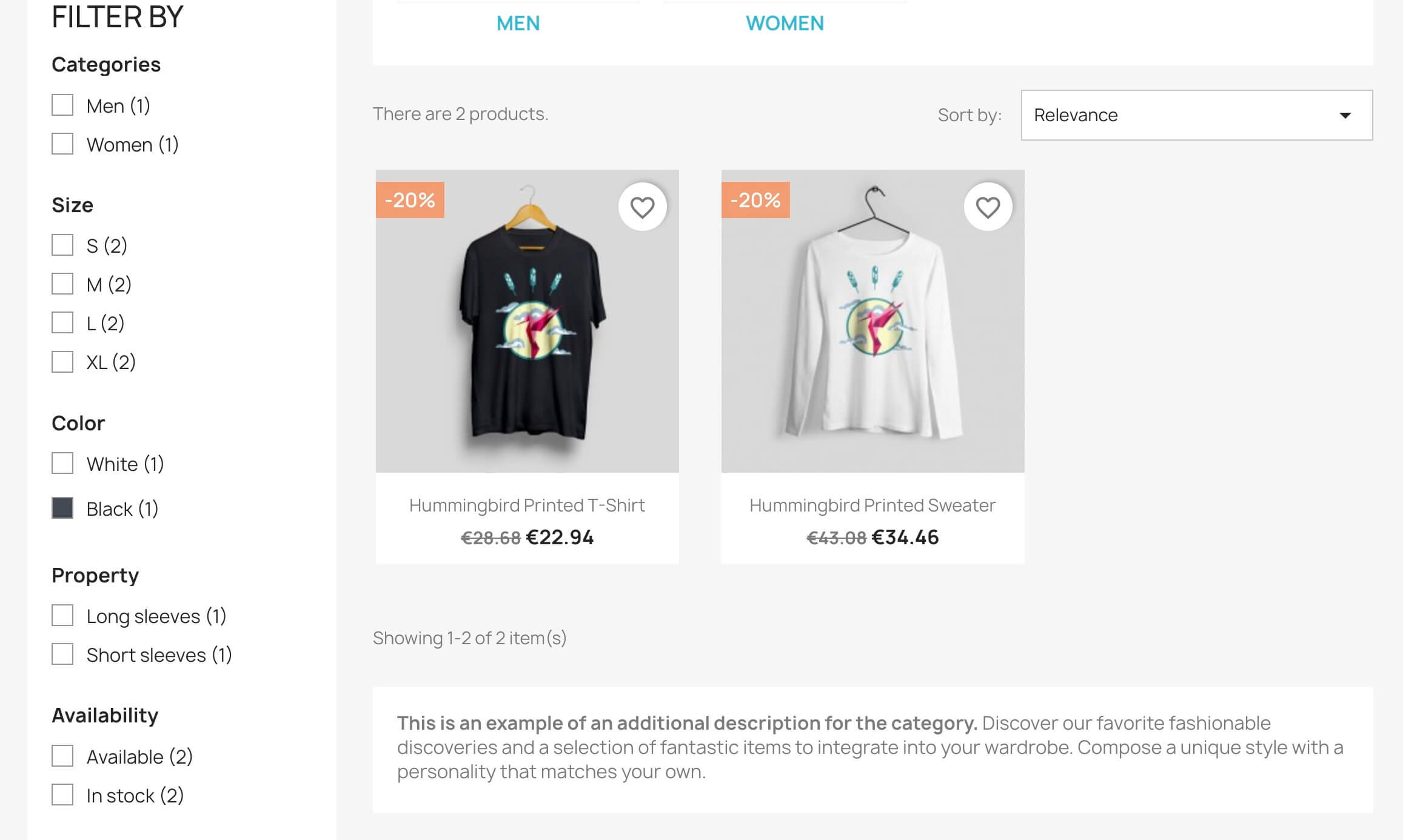The image size is (1403, 840).
Task: Open the Sort by Relevance dropdown
Action: tap(1196, 115)
